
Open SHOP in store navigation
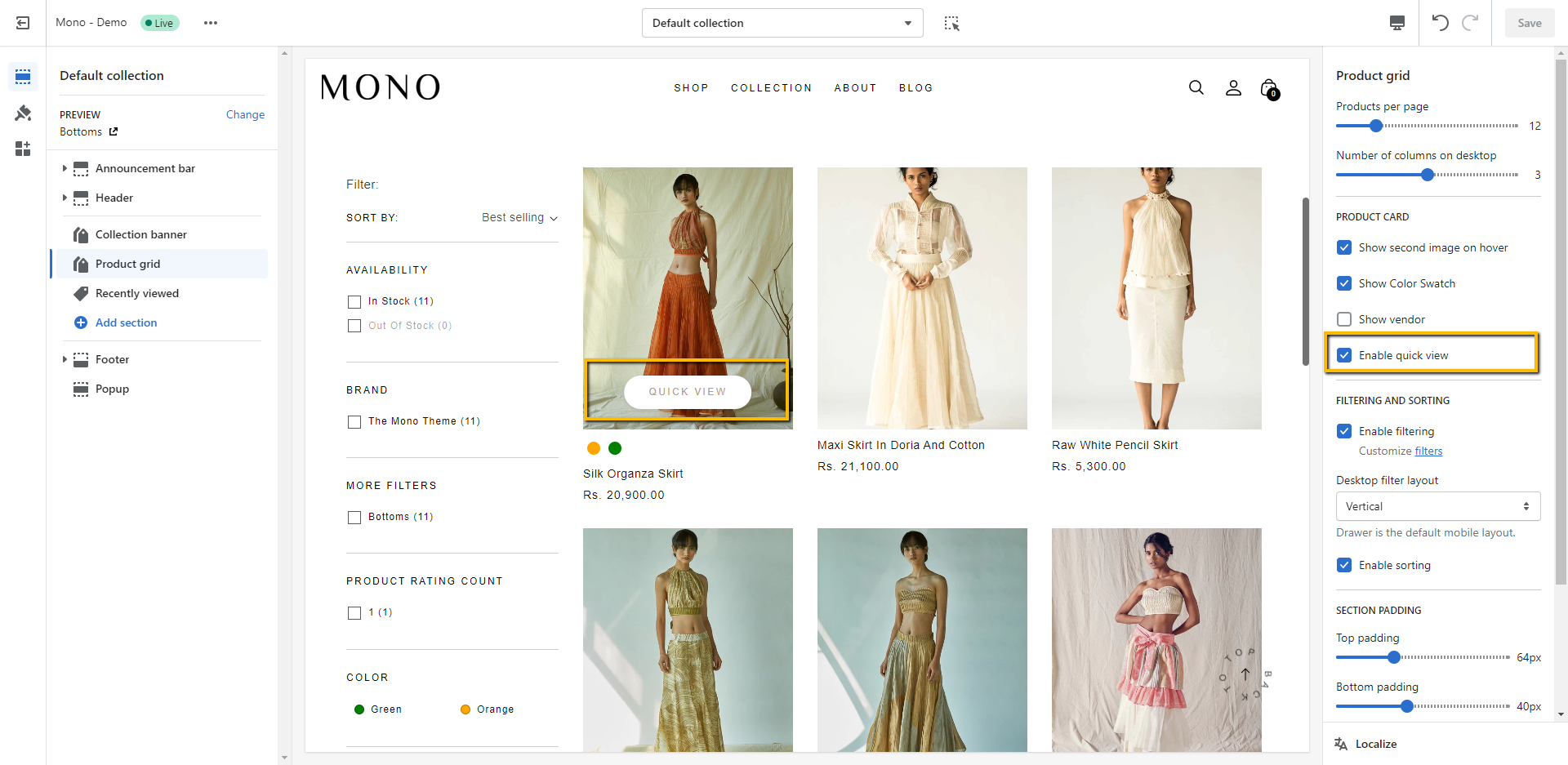(x=691, y=88)
